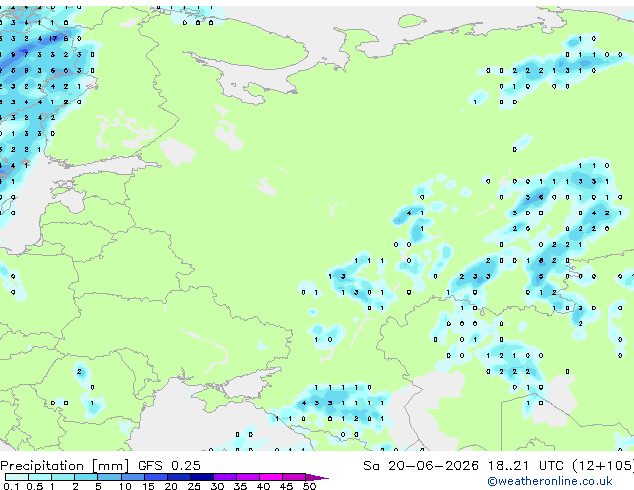The width and height of the screenshot is (634, 490).
Task: Select the 30–35 mm purple legend swatch
Action: pyautogui.click(x=224, y=477)
